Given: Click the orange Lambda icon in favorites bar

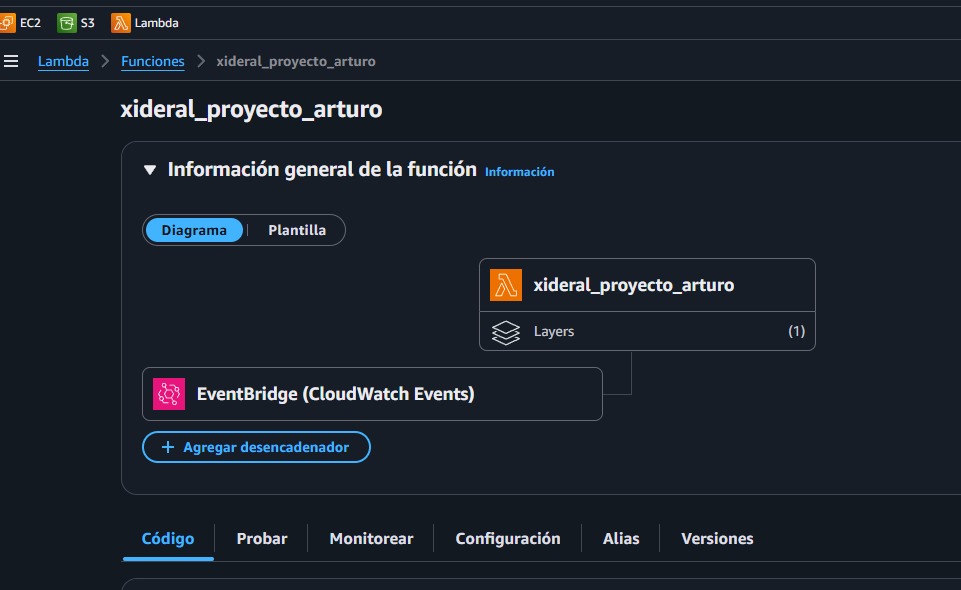Looking at the screenshot, I should click(x=121, y=22).
